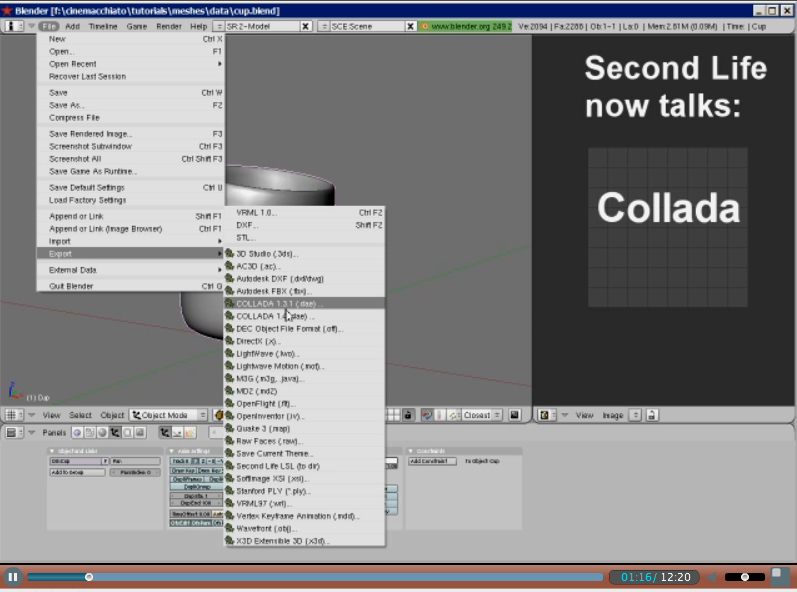Open the Panels menu in buttons header
Image resolution: width=797 pixels, height=592 pixels.
(54, 432)
